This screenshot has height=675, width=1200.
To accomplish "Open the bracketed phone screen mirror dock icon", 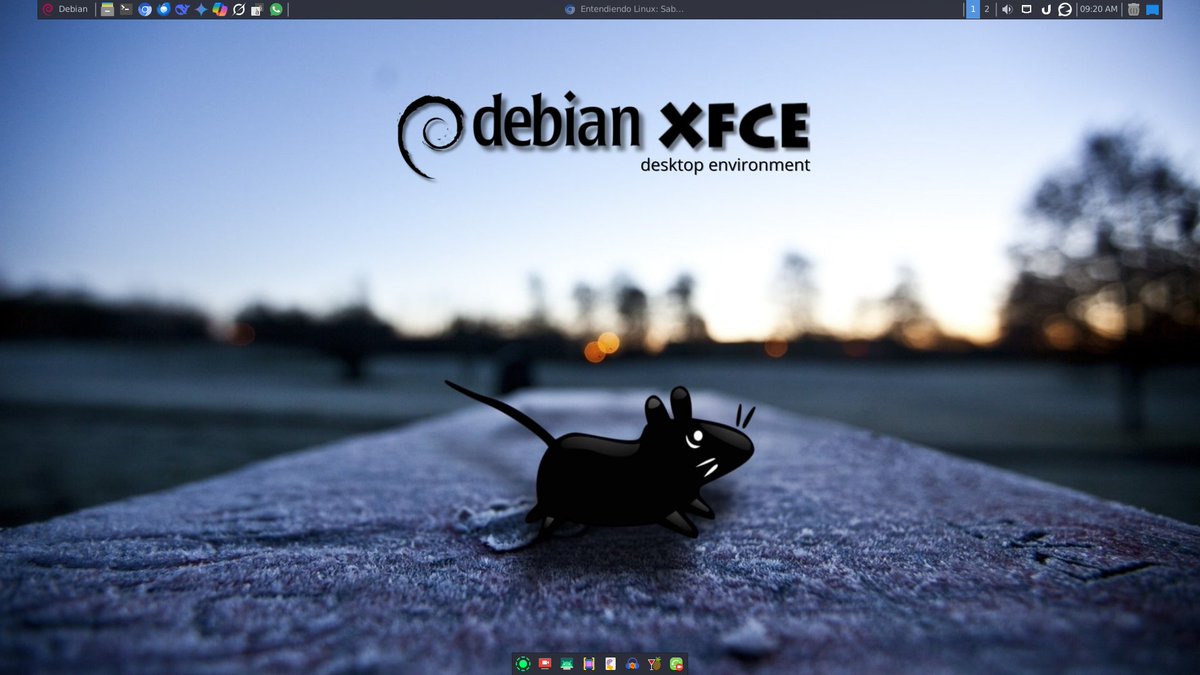I will click(589, 663).
